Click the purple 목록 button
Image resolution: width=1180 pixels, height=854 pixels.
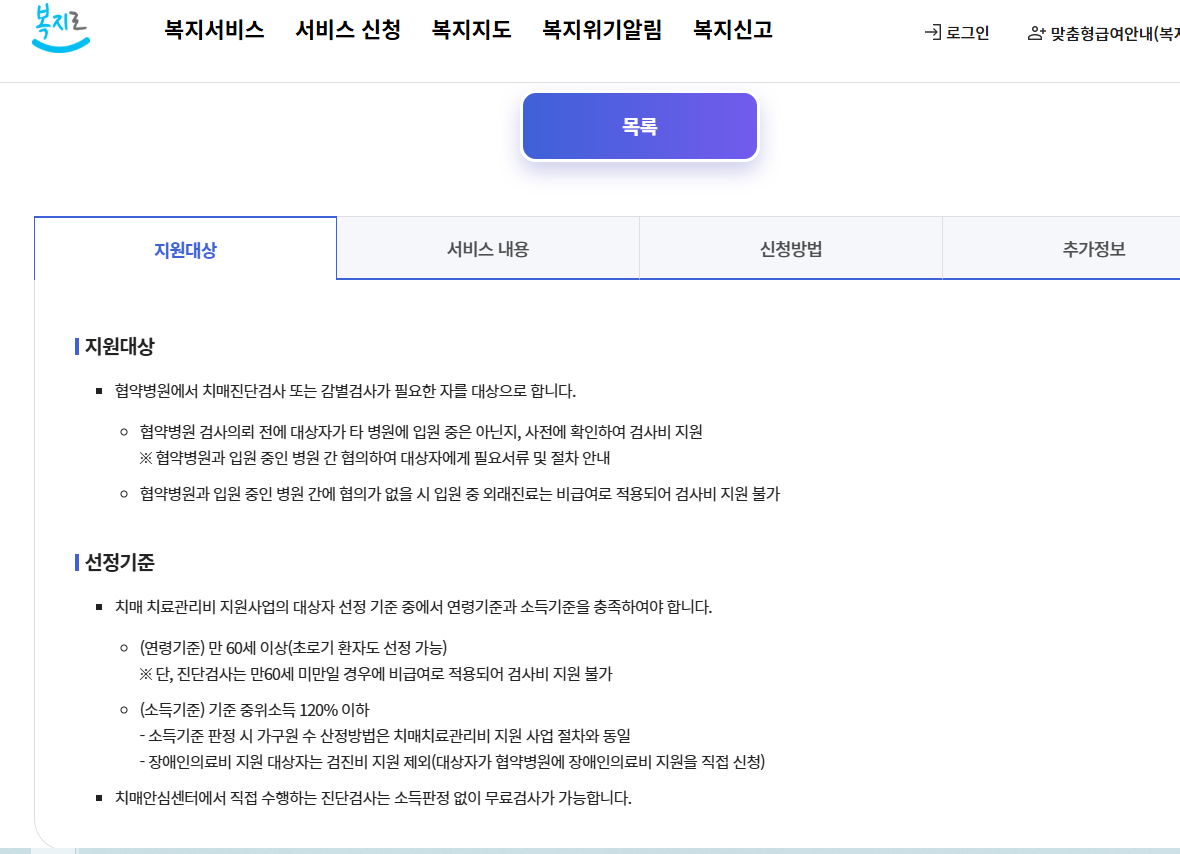coord(639,125)
